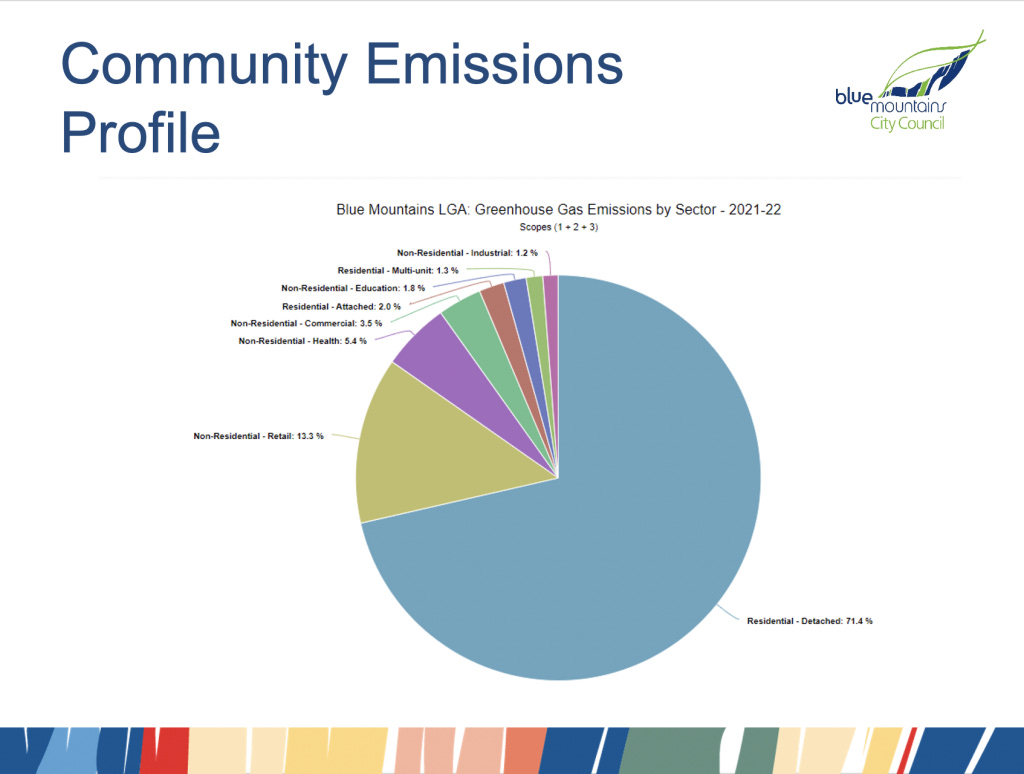Click the 'Community Emissions Profile' slide heading

pyautogui.click(x=342, y=97)
